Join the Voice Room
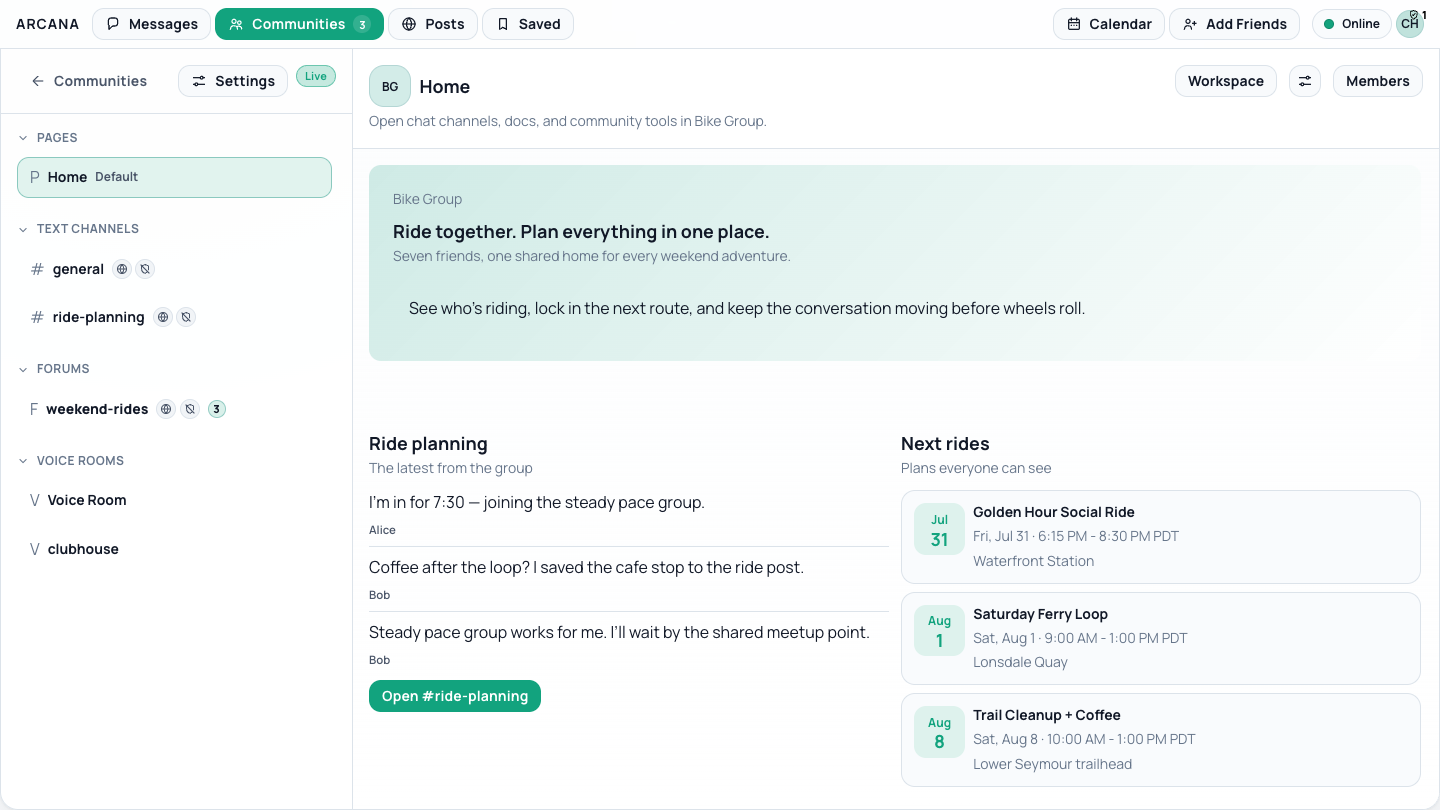The height and width of the screenshot is (810, 1440). point(174,500)
